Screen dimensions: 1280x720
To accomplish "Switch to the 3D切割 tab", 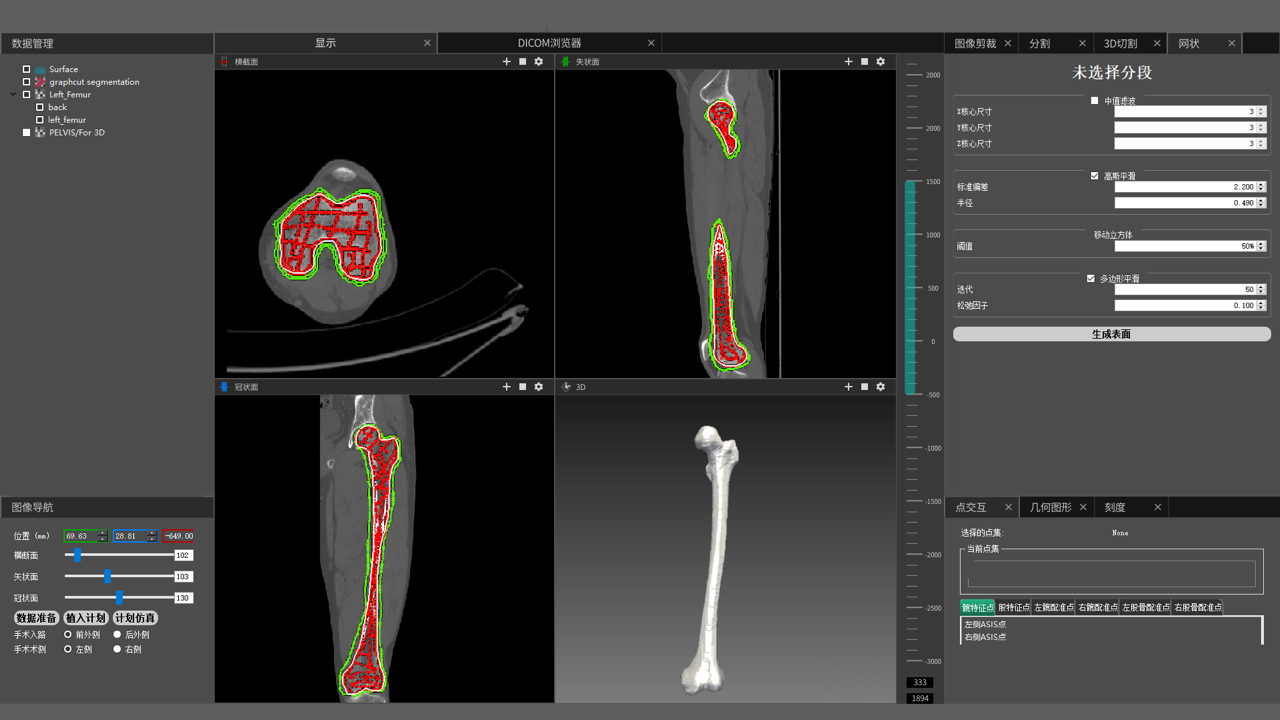I will pyautogui.click(x=1120, y=44).
